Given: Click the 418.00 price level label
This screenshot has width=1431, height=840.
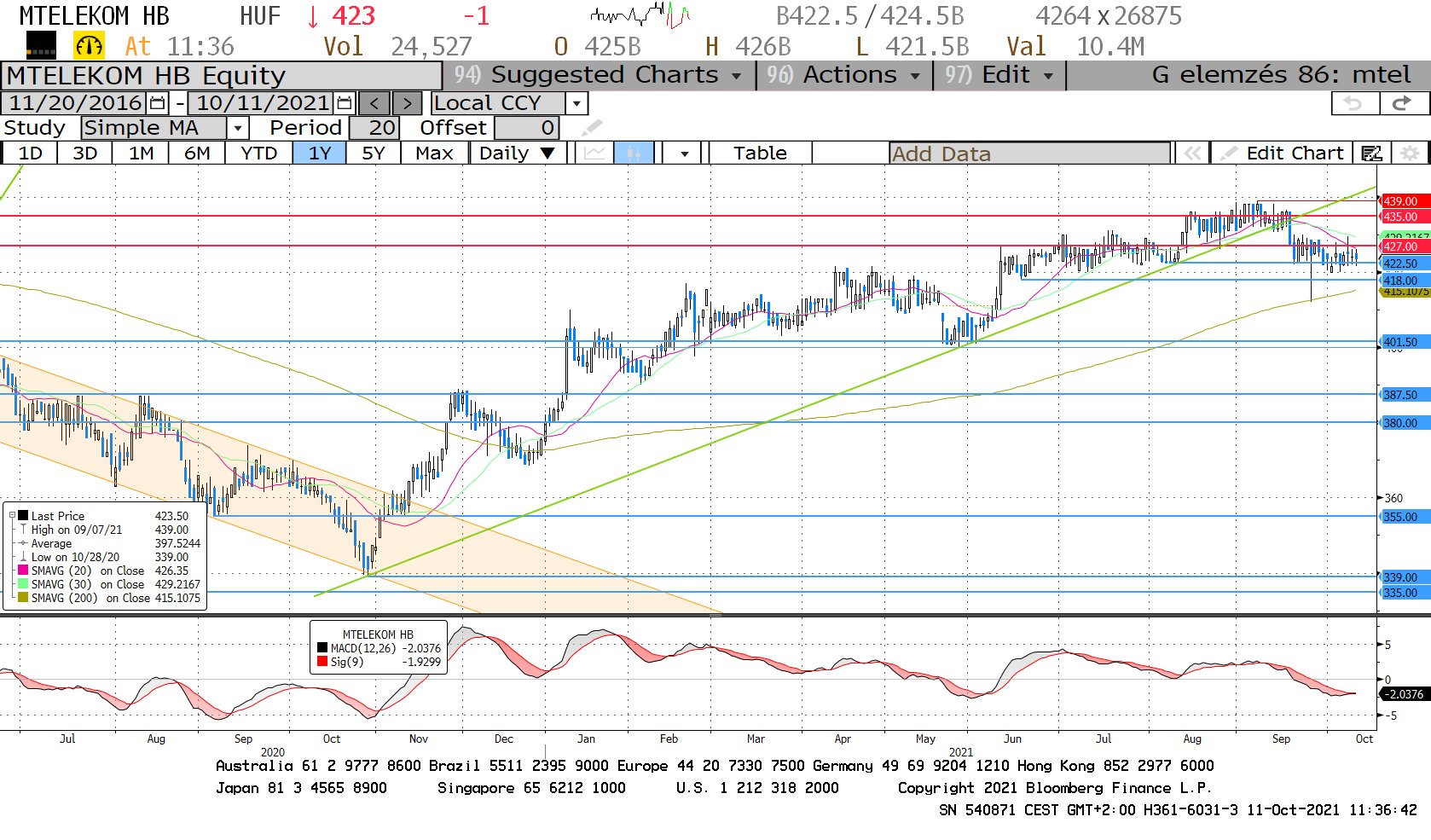Looking at the screenshot, I should coord(1403,281).
